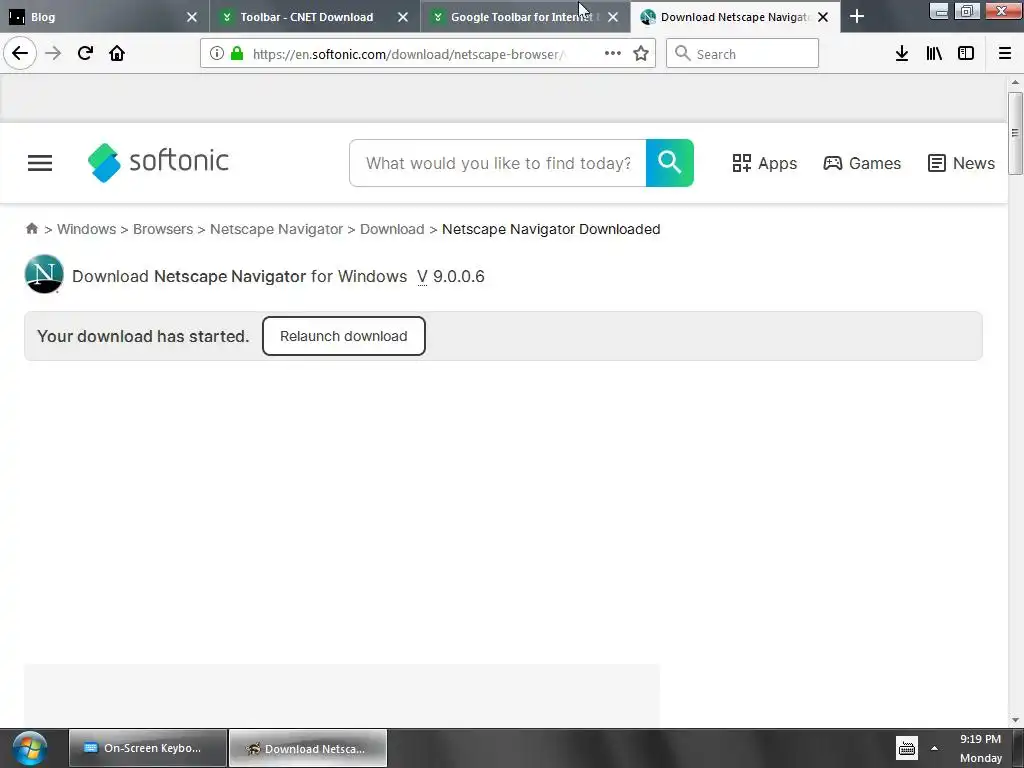
Task: Click the Relaunch download button
Action: pyautogui.click(x=344, y=336)
